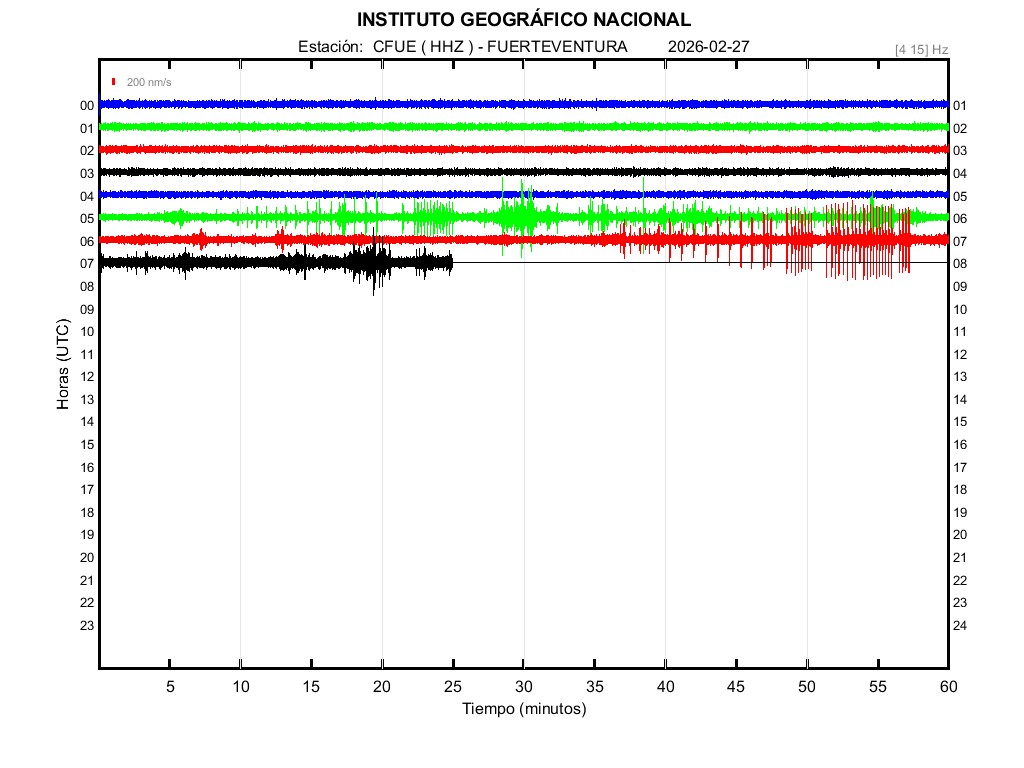Click the end of black 07 trace

(452, 263)
